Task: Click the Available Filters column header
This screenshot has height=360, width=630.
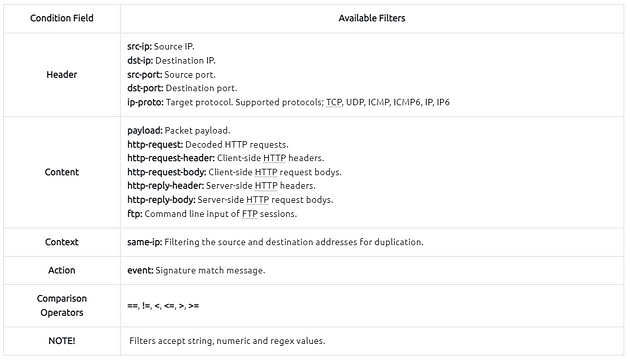Action: click(x=372, y=18)
